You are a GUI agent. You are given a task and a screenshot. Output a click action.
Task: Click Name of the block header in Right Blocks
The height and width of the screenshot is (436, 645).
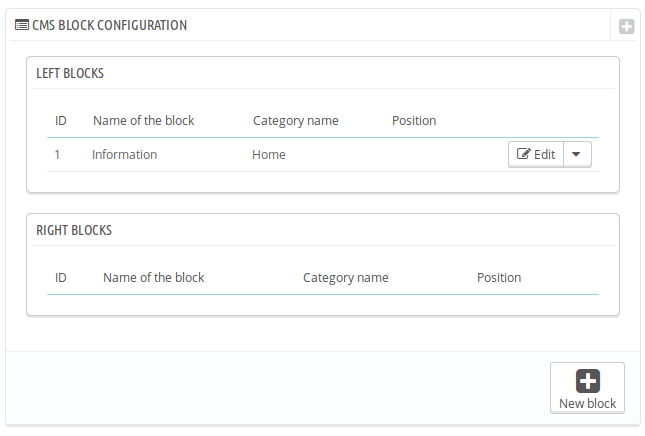click(153, 277)
